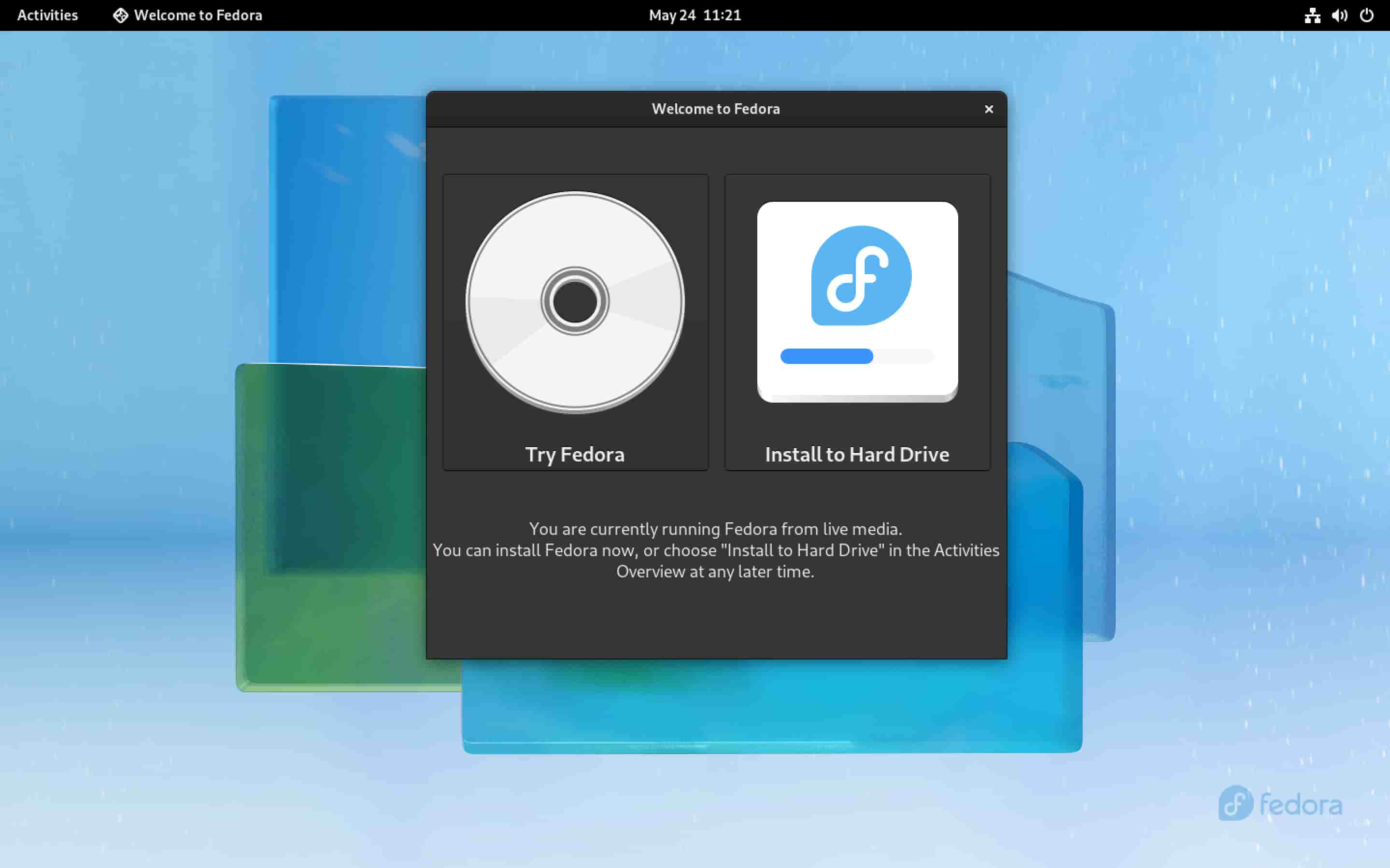The width and height of the screenshot is (1390, 868).
Task: Click the Fedora logo beside the app menu
Action: point(121,15)
